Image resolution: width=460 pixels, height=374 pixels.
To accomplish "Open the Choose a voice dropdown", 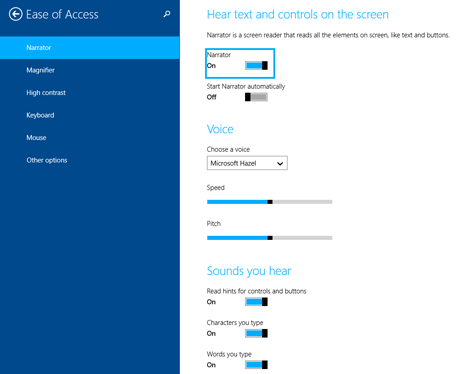I will point(247,163).
